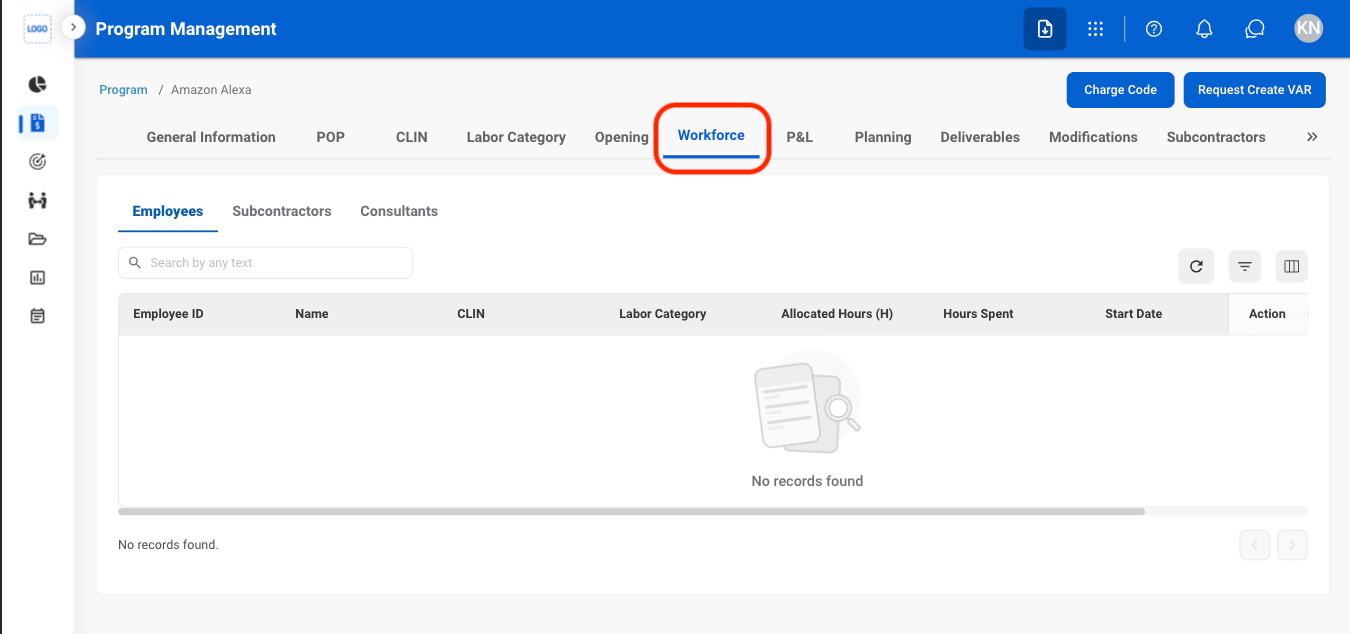1350x634 pixels.
Task: Click the Action column header
Action: pyautogui.click(x=1267, y=314)
